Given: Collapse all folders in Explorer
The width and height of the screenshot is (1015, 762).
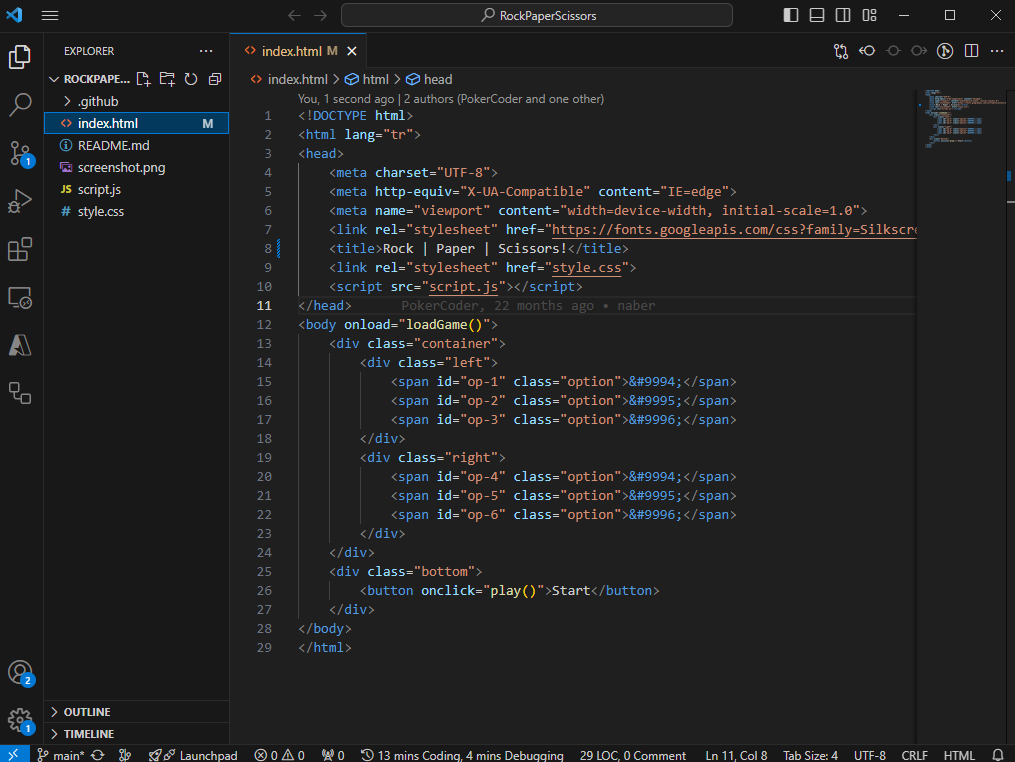Looking at the screenshot, I should 215,79.
